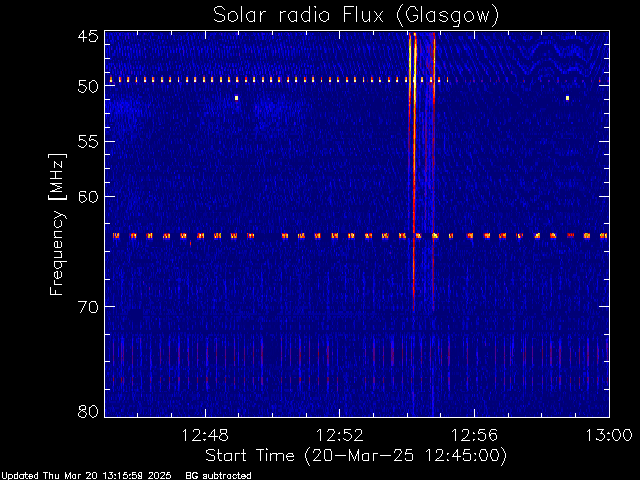
Task: Click the isolated bright dot near 12:49
Action: click(x=236, y=98)
